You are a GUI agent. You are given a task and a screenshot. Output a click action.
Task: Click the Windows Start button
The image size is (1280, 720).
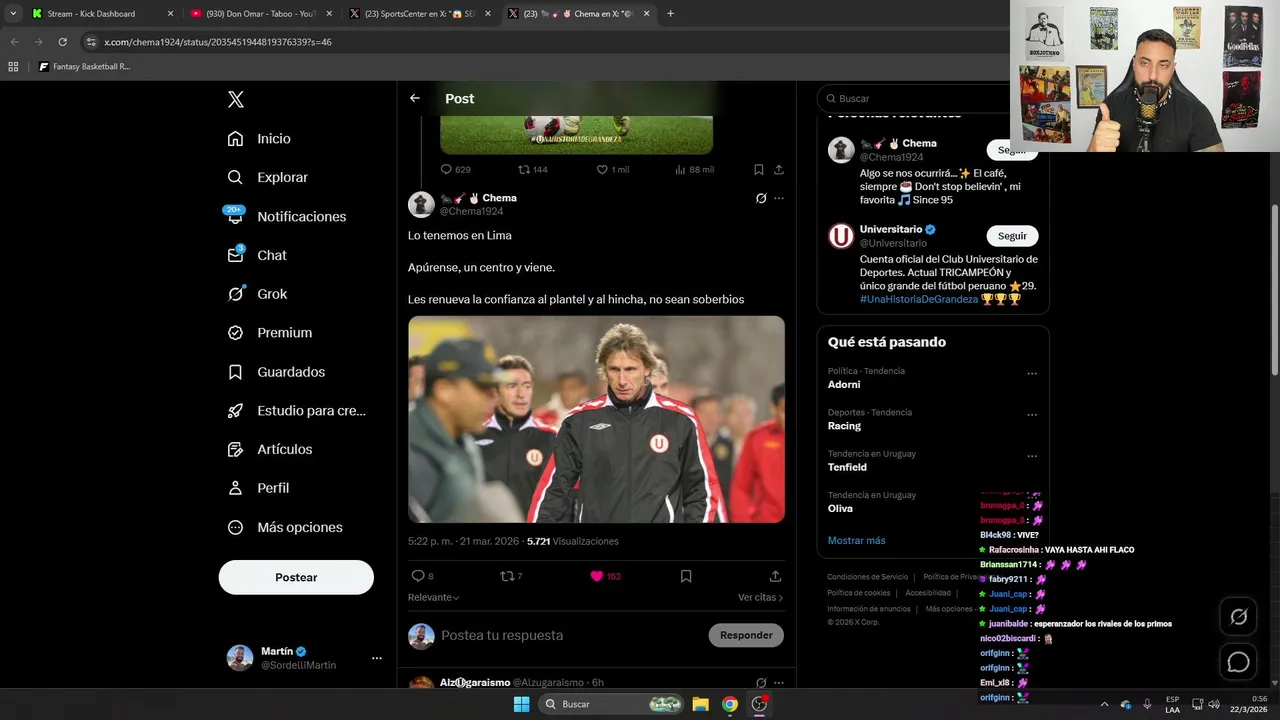click(521, 704)
